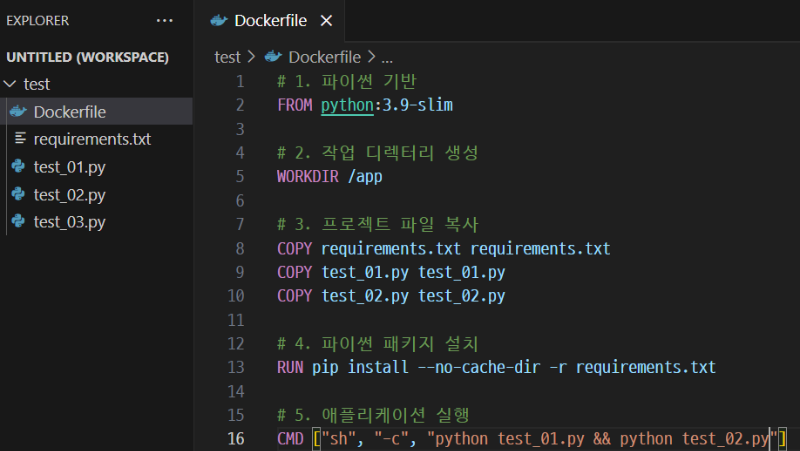This screenshot has width=800, height=451.
Task: Click the COPY keyword on line 9
Action: [294, 272]
